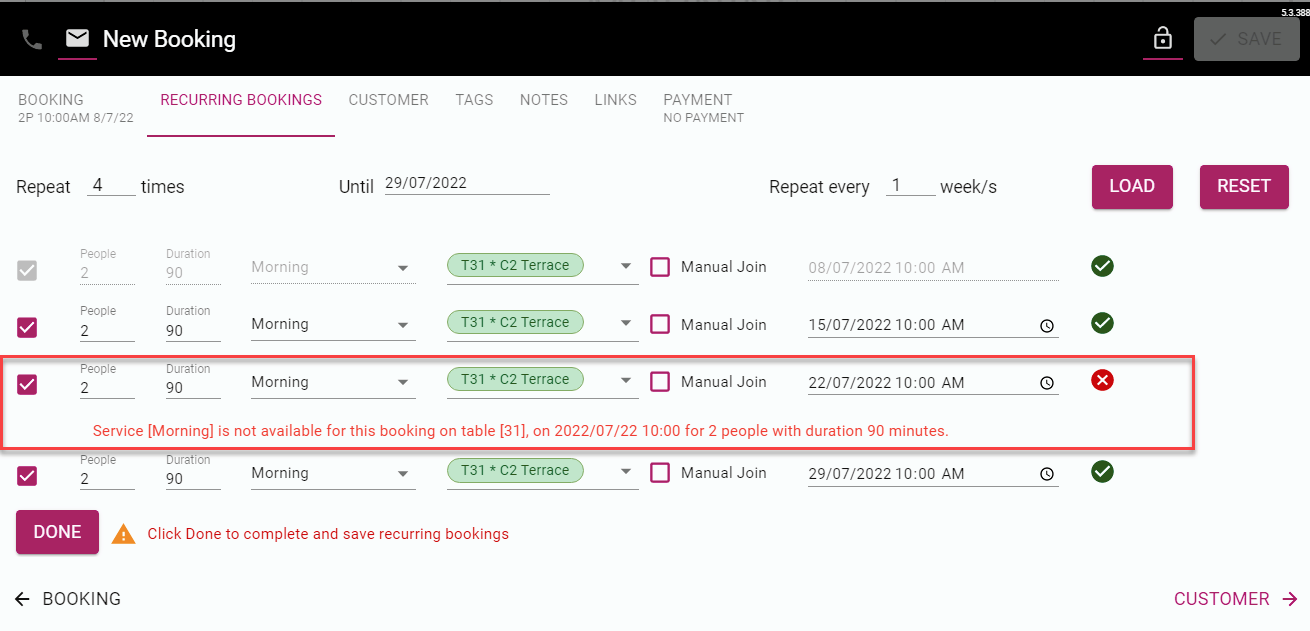Switch to the NOTES tab

tap(543, 99)
